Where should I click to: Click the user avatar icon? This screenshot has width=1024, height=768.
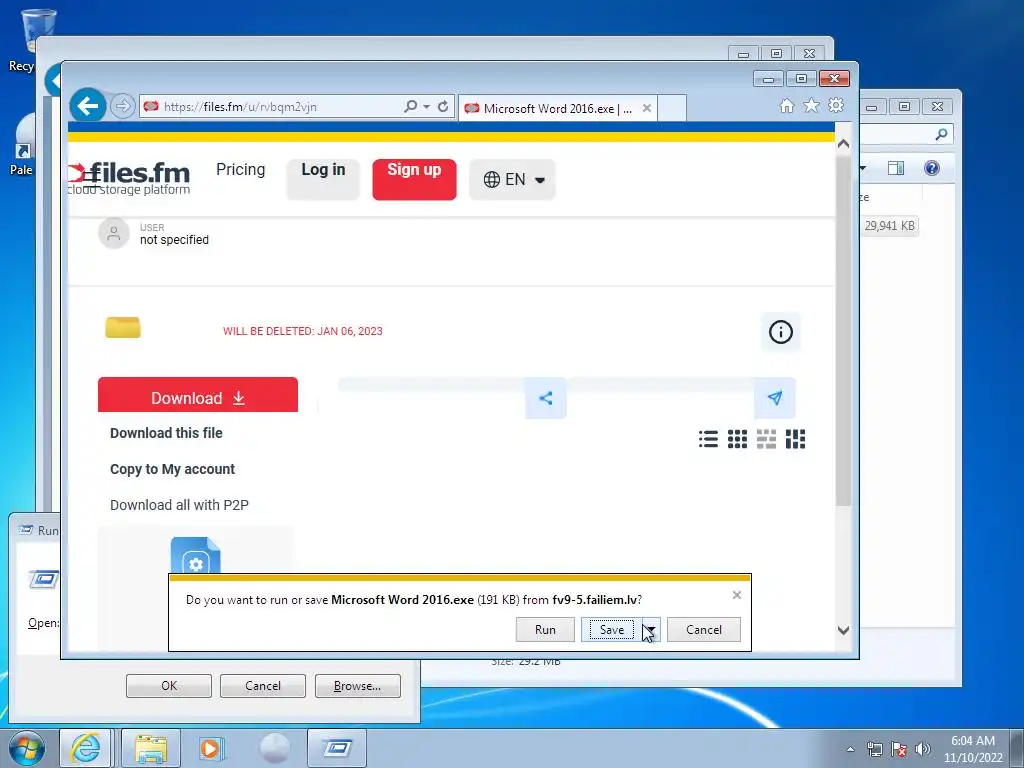point(114,233)
